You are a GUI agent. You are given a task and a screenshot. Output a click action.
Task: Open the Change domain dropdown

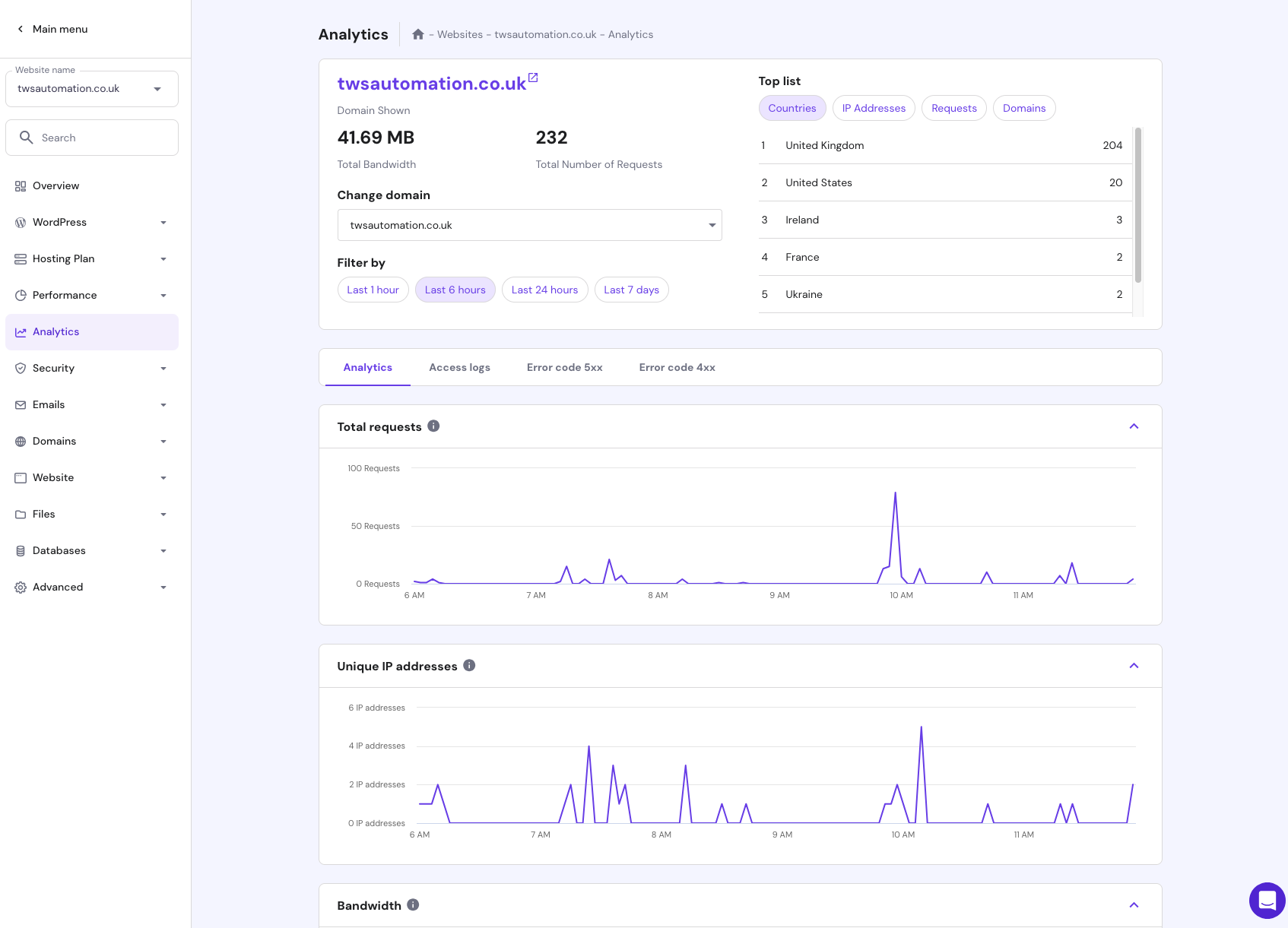(x=530, y=225)
